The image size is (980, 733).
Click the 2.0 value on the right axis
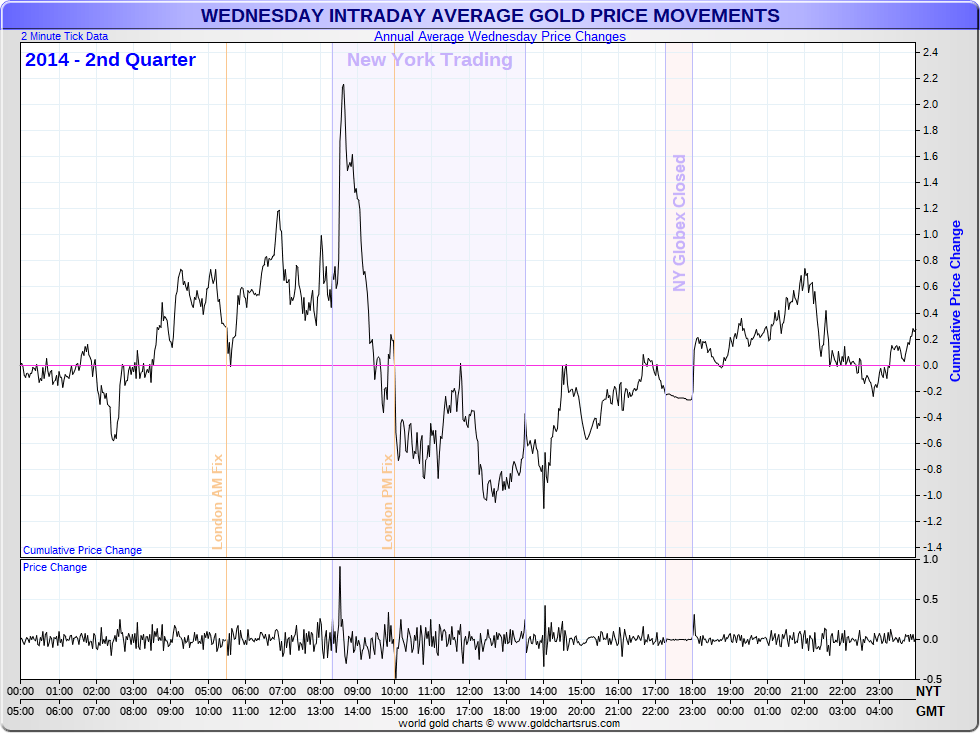click(930, 104)
